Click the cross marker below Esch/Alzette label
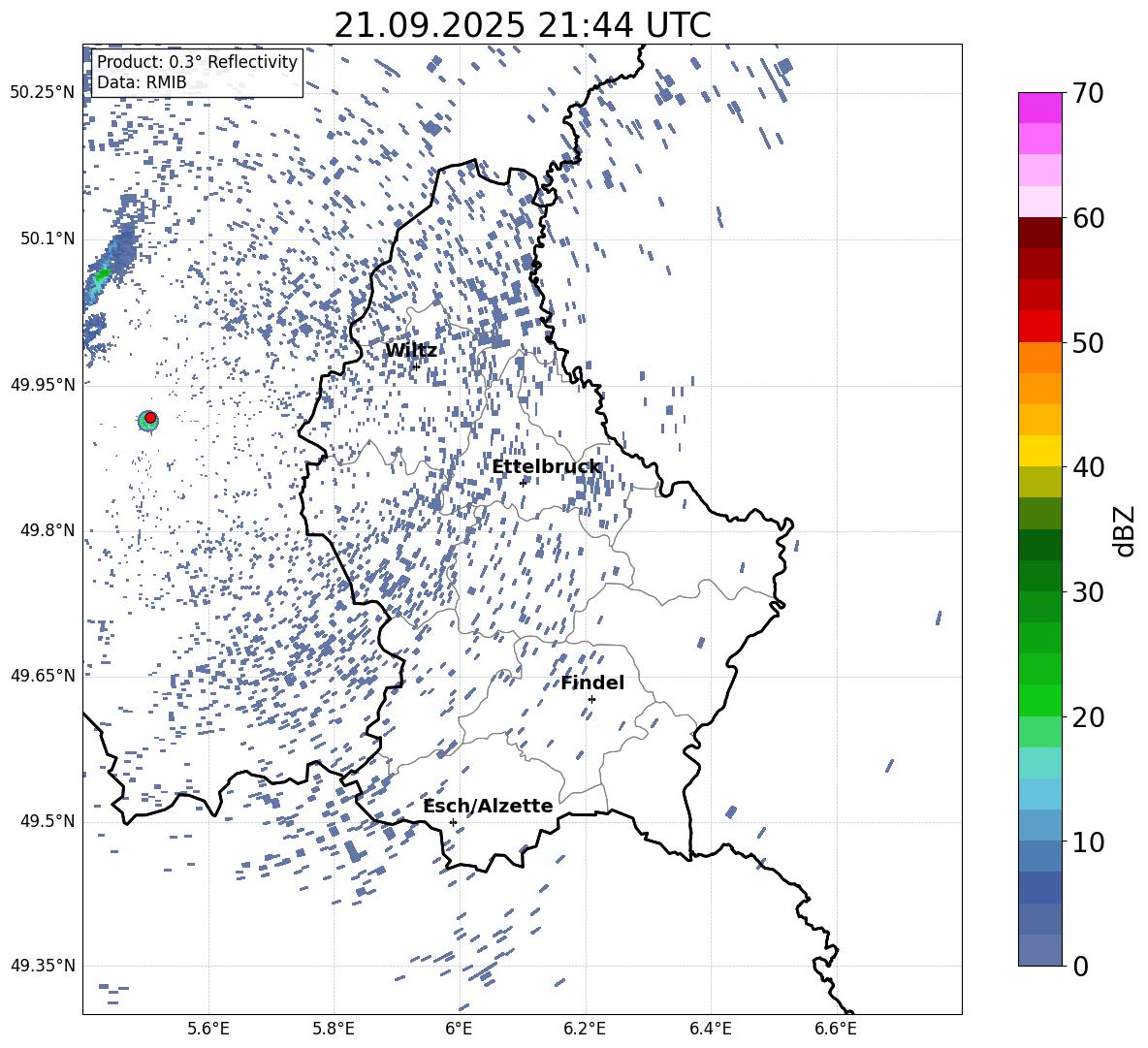 click(453, 822)
